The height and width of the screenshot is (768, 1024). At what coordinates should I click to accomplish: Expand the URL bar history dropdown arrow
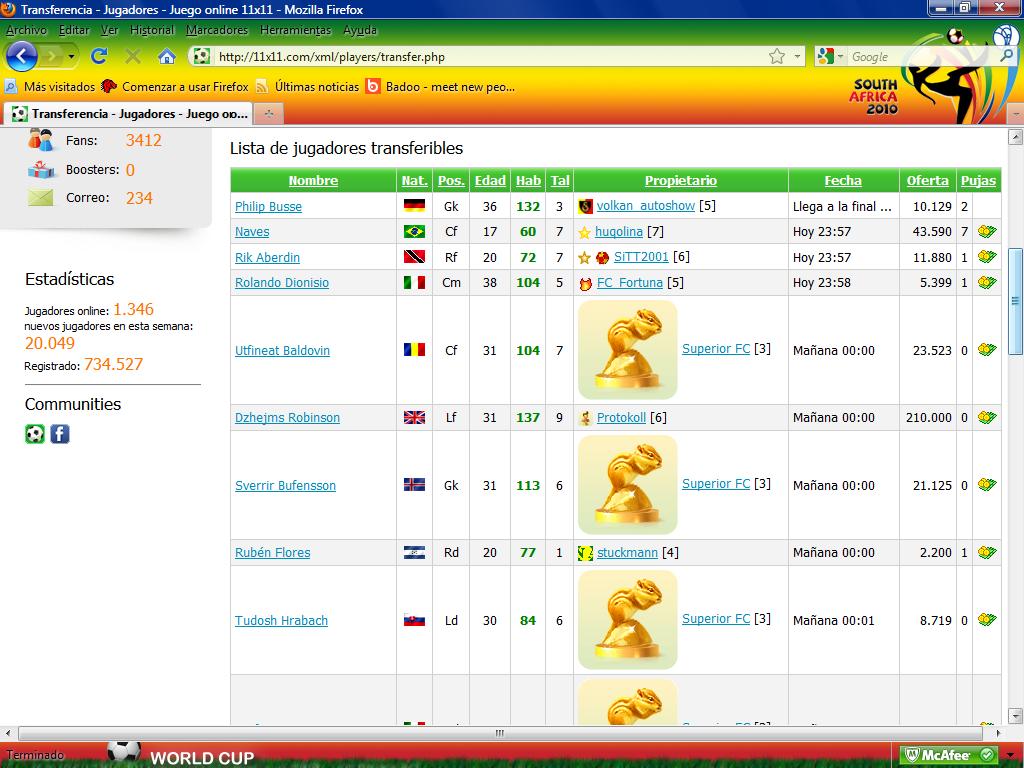[x=797, y=57]
